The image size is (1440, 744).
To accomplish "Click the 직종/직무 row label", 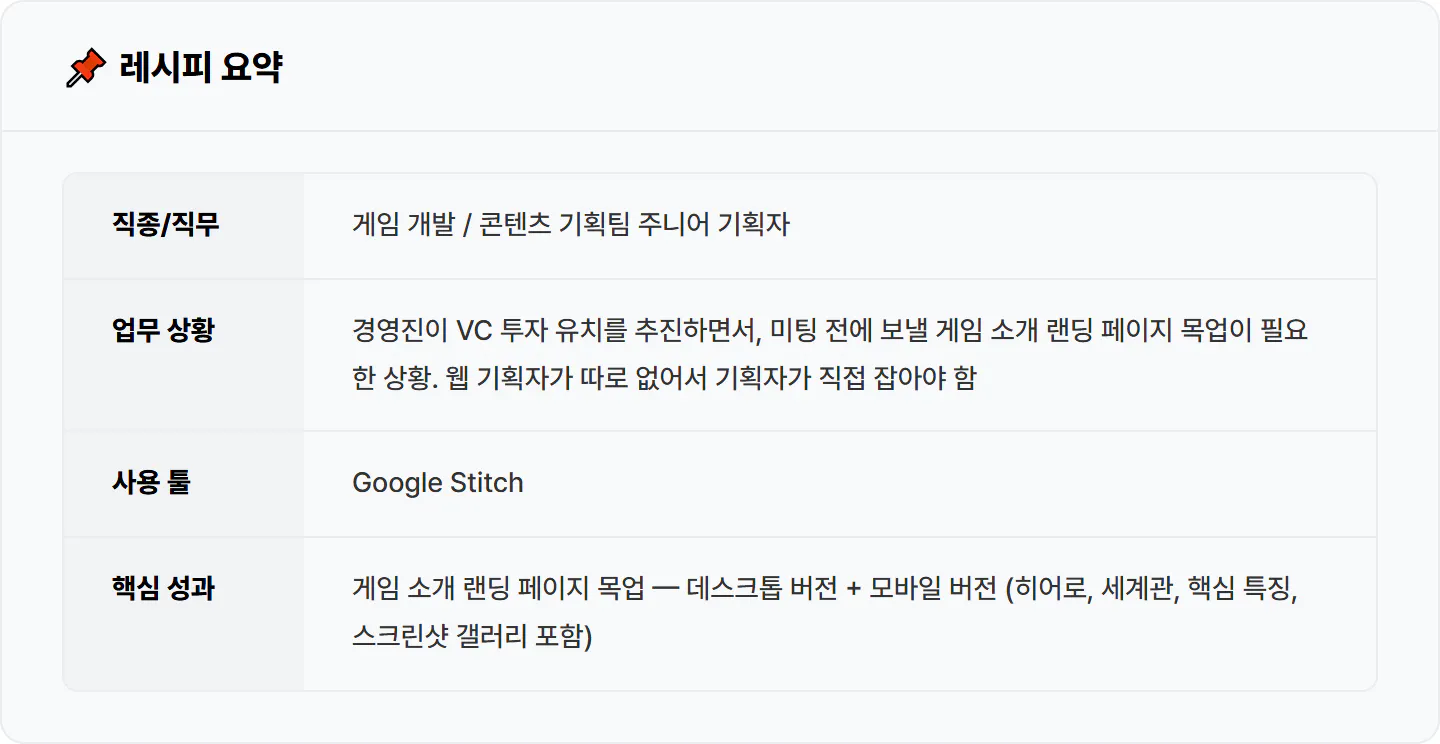I will [x=165, y=224].
